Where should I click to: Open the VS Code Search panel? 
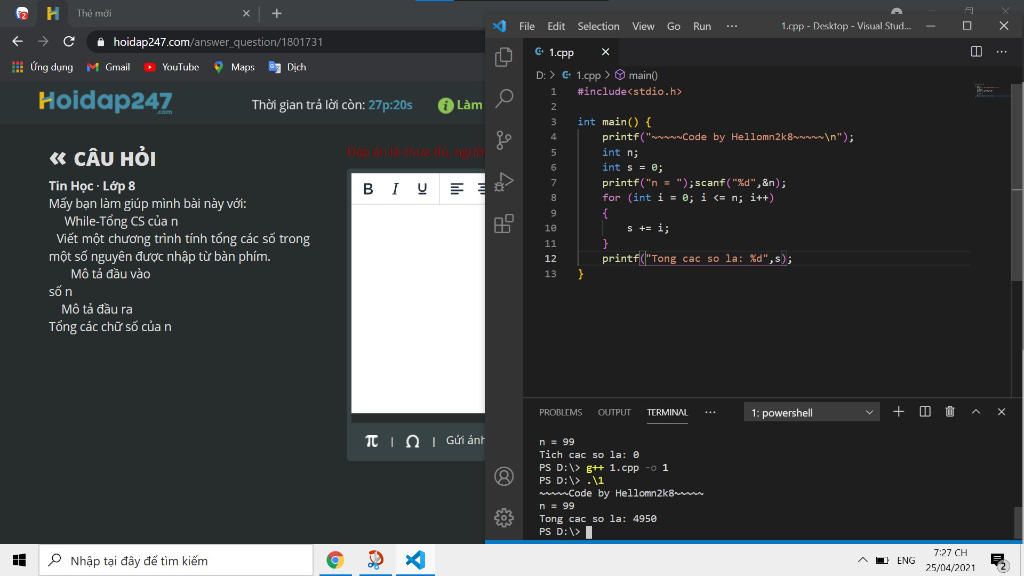pyautogui.click(x=504, y=99)
